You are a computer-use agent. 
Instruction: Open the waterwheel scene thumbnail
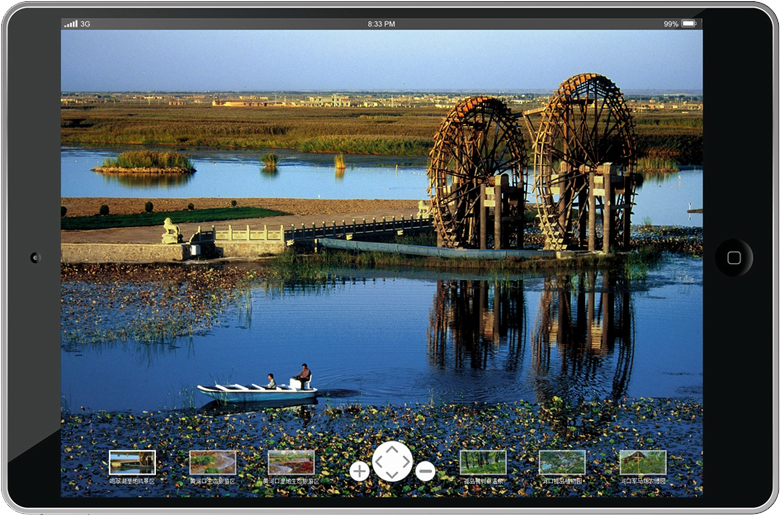pos(132,462)
